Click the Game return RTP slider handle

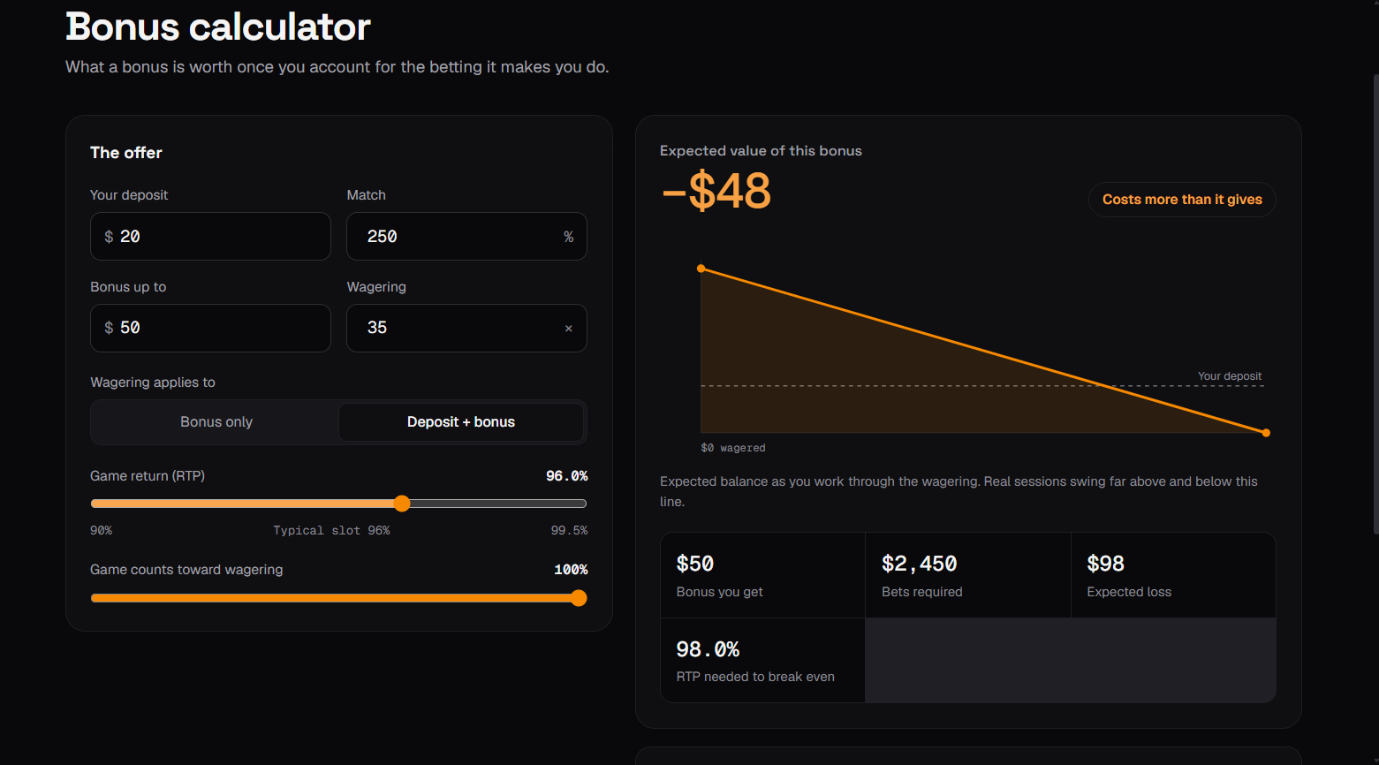click(402, 503)
